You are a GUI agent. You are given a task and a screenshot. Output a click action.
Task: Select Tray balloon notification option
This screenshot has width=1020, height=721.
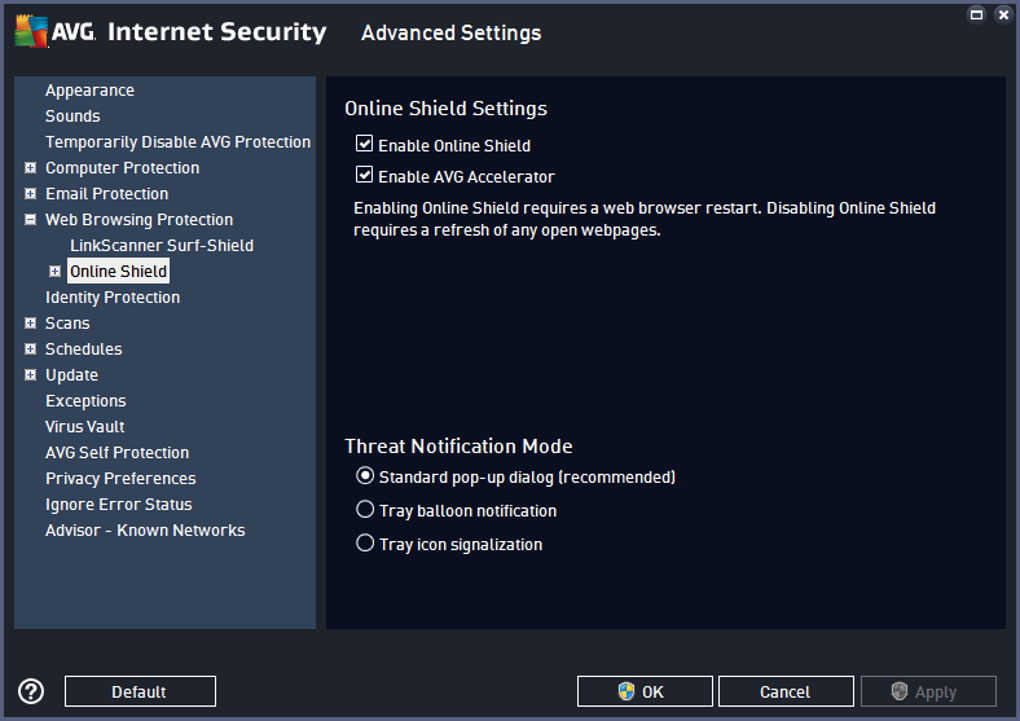(x=365, y=510)
